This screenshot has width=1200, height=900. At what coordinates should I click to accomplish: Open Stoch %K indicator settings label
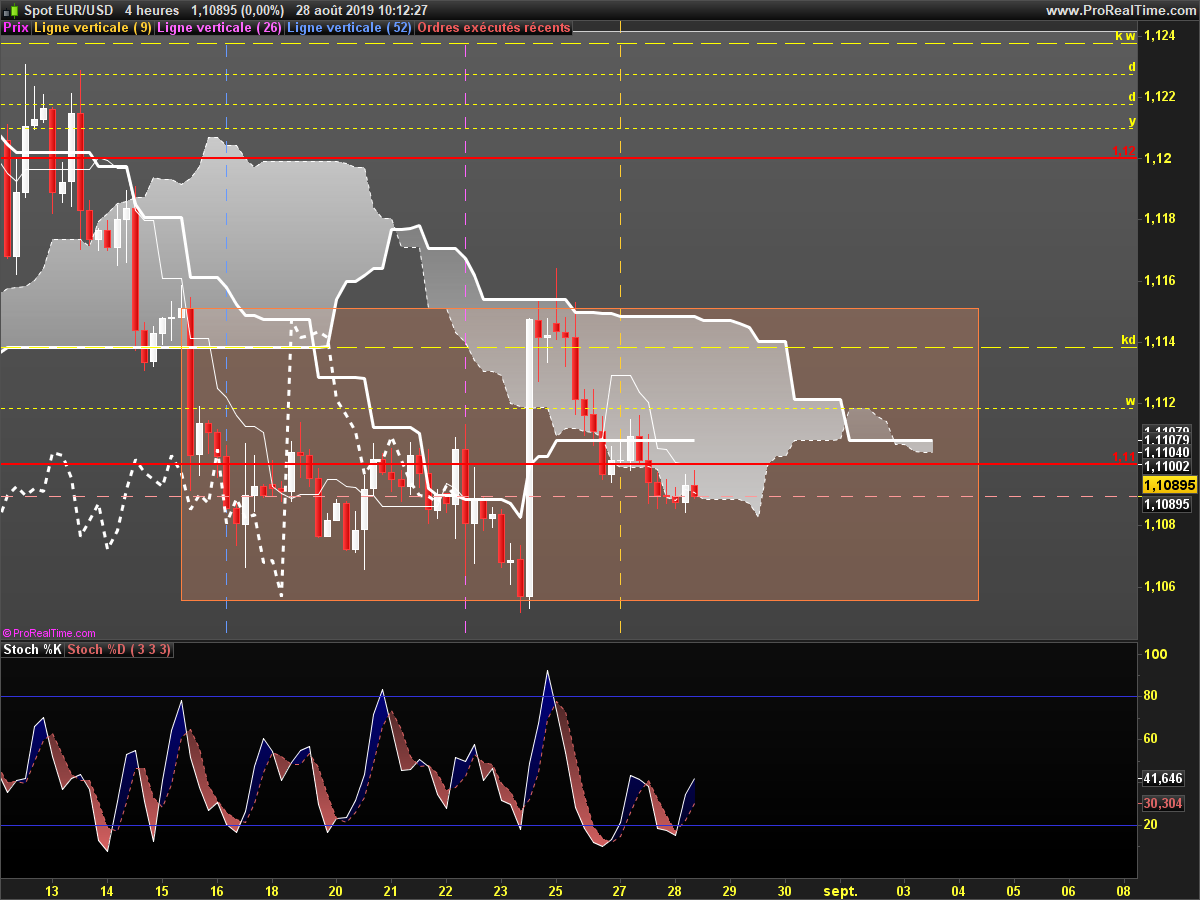(33, 650)
